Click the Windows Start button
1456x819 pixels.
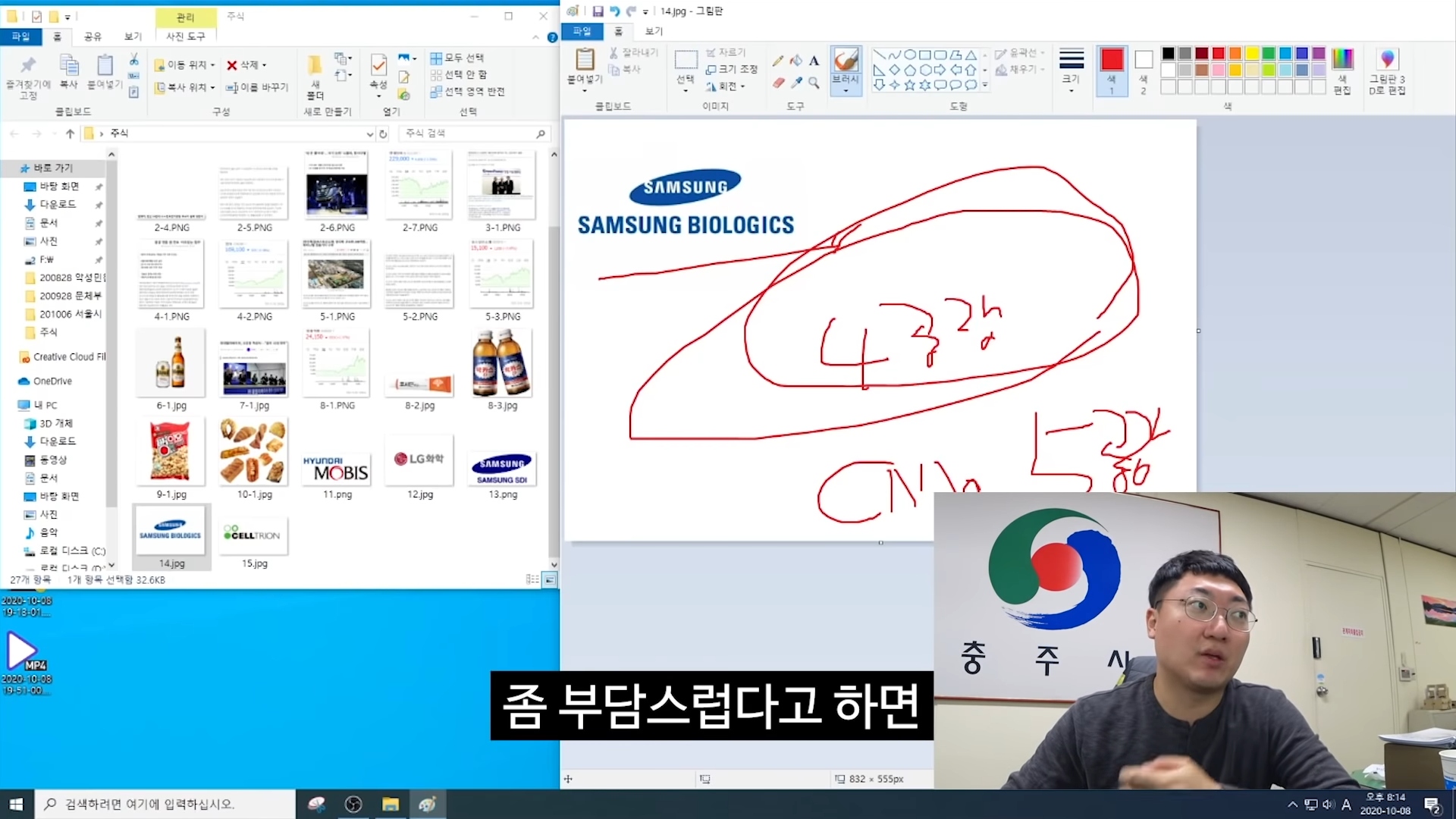(x=17, y=804)
